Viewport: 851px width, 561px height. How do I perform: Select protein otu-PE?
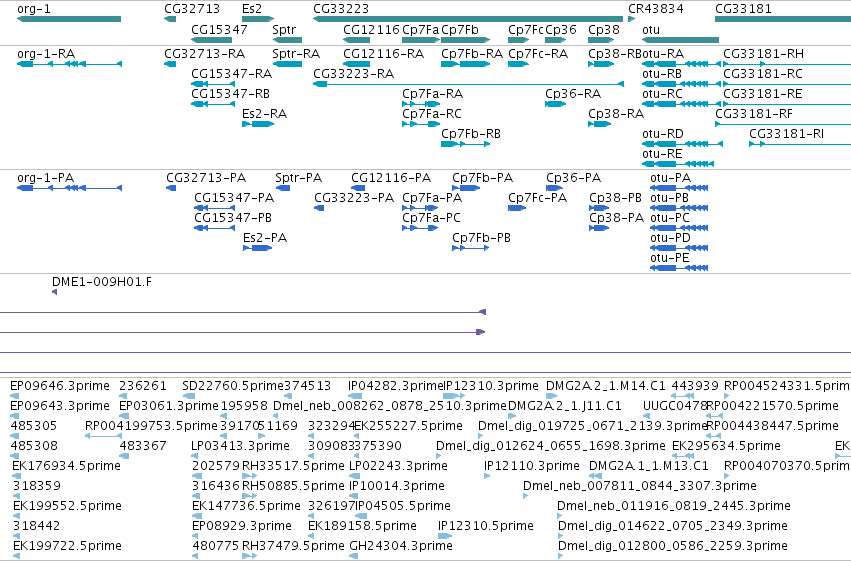[x=679, y=268]
